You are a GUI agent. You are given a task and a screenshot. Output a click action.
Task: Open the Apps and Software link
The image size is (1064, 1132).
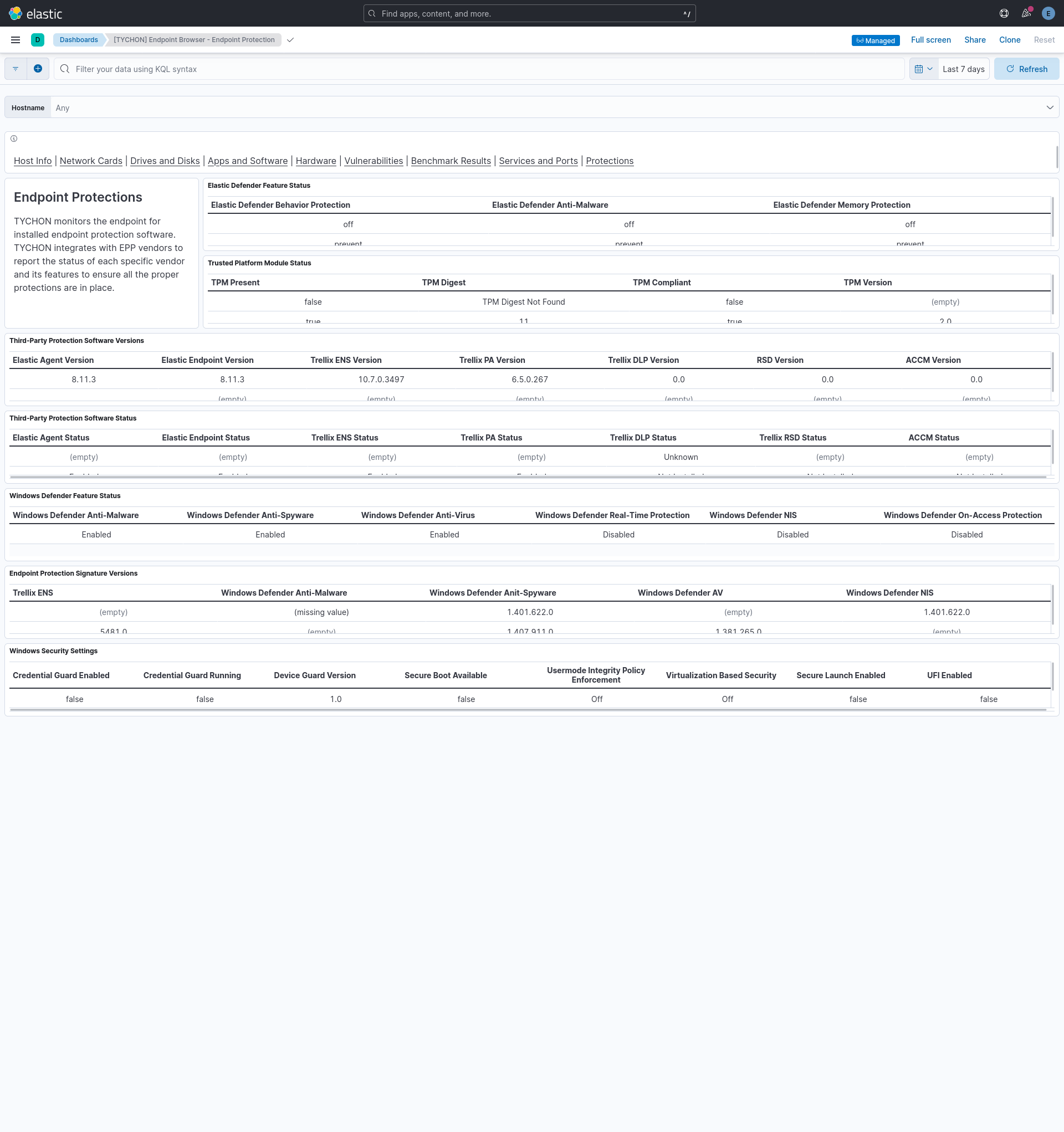248,161
